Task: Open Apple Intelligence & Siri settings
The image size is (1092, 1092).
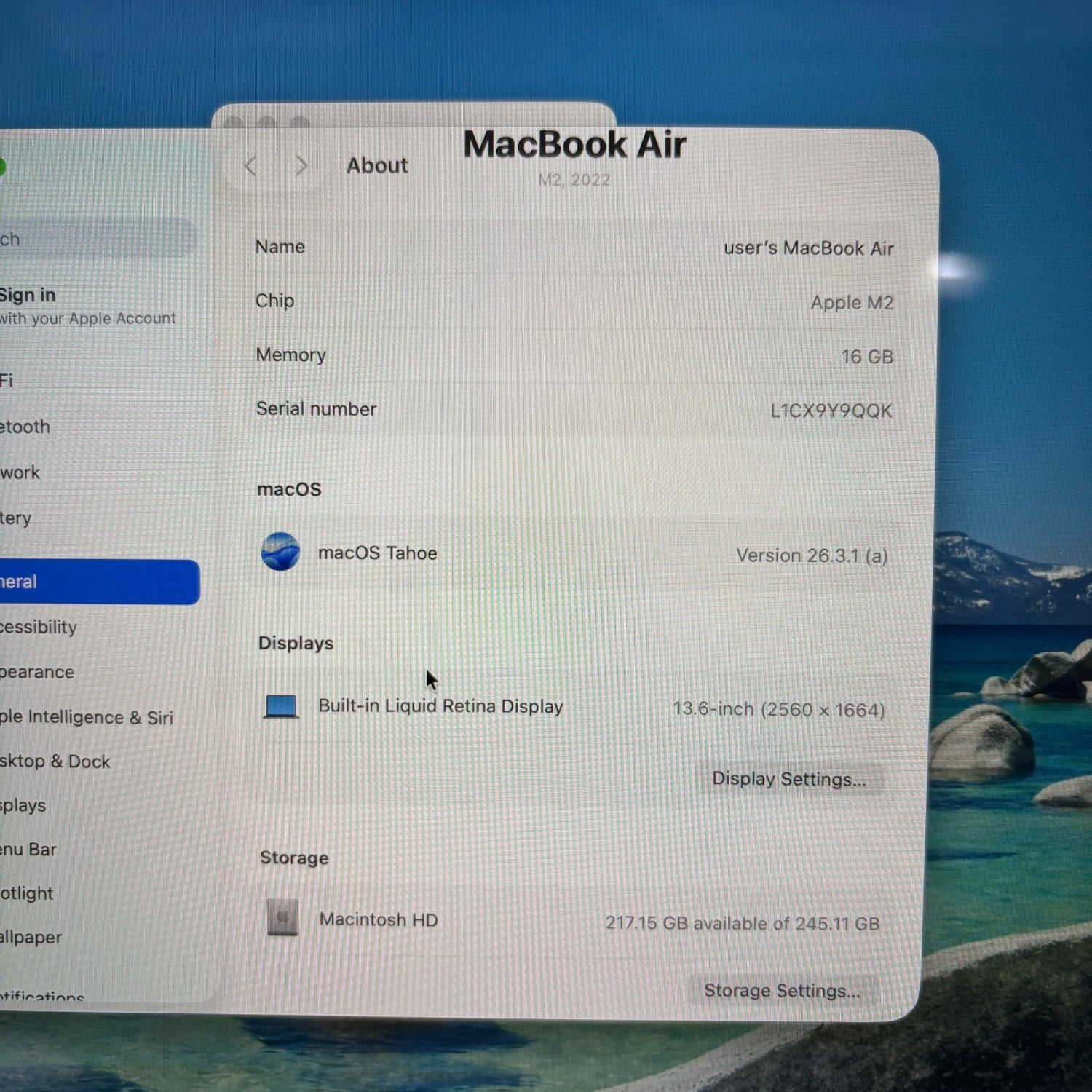Action: point(87,717)
